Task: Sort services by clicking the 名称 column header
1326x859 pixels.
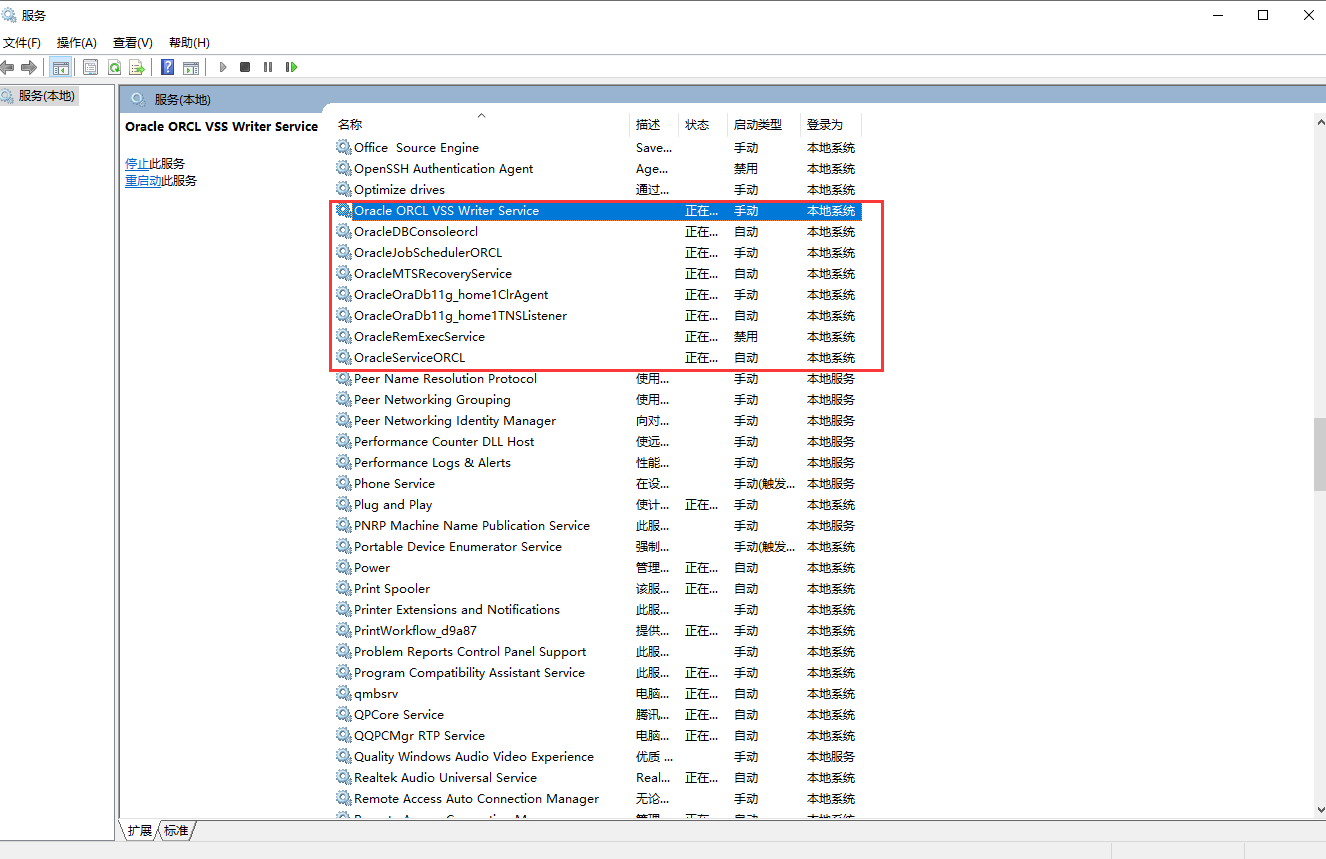Action: coord(349,124)
